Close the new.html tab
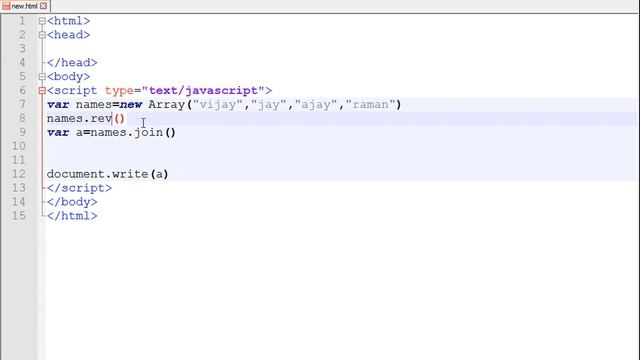640x360 pixels. coord(43,6)
